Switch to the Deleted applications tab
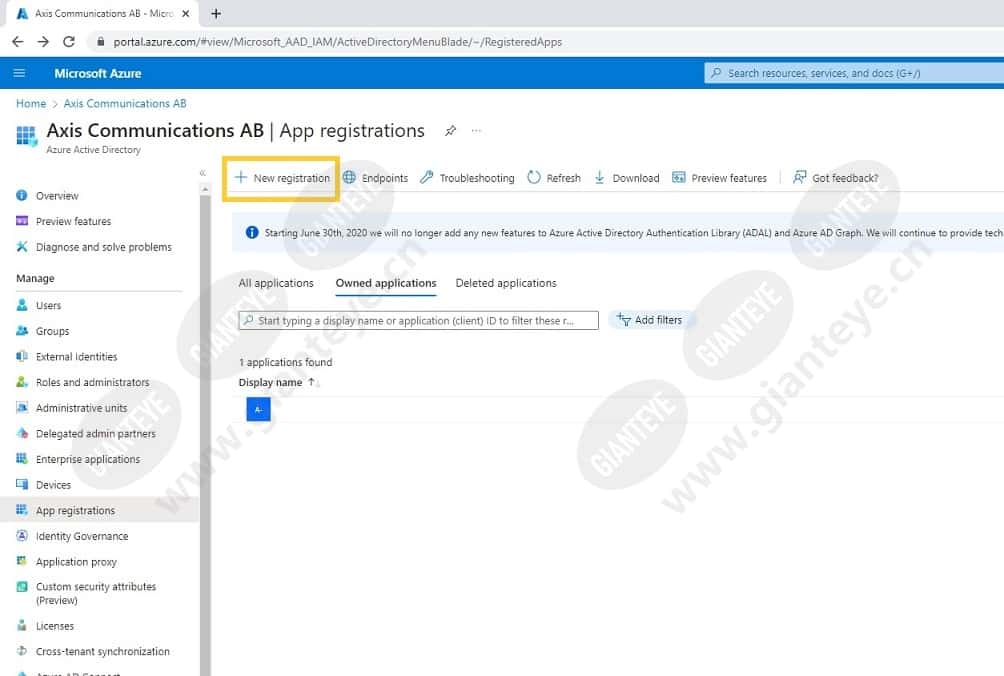Viewport: 1004px width, 676px height. click(x=506, y=283)
